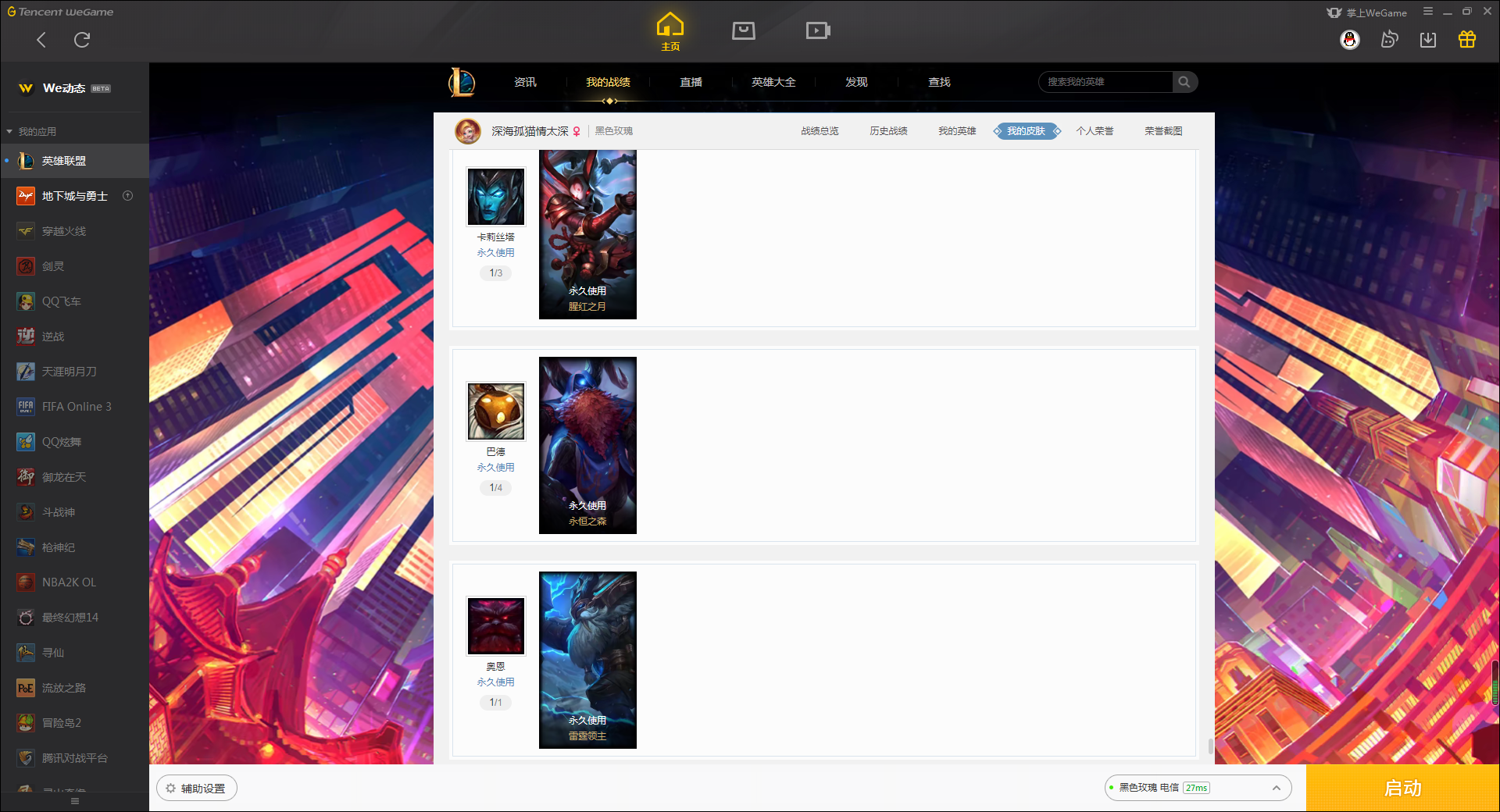Select QQ飞车 in the sidebar
This screenshot has height=812, width=1500.
pyautogui.click(x=74, y=301)
